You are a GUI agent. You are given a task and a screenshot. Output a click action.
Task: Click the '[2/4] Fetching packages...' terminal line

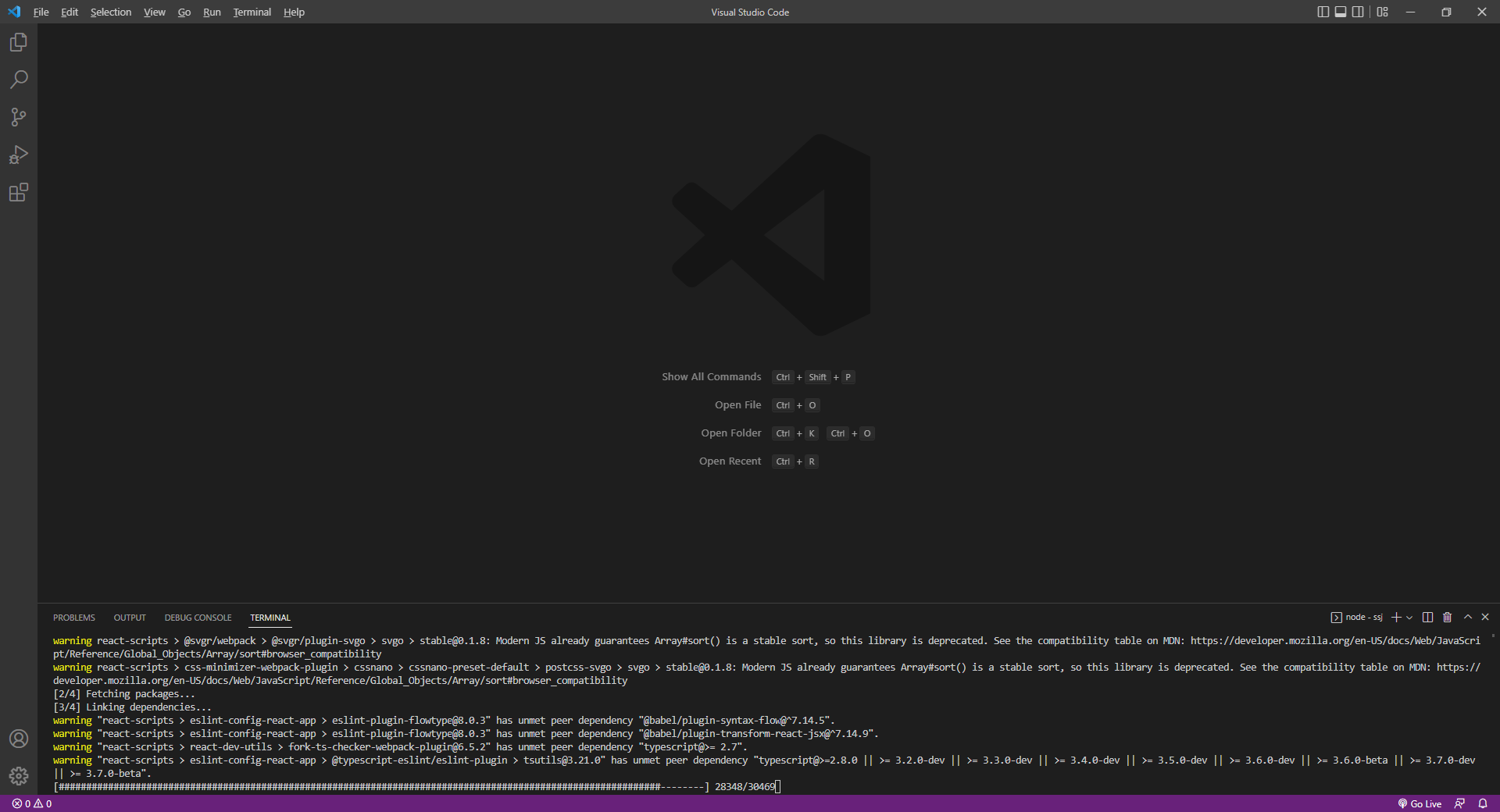[x=124, y=694]
